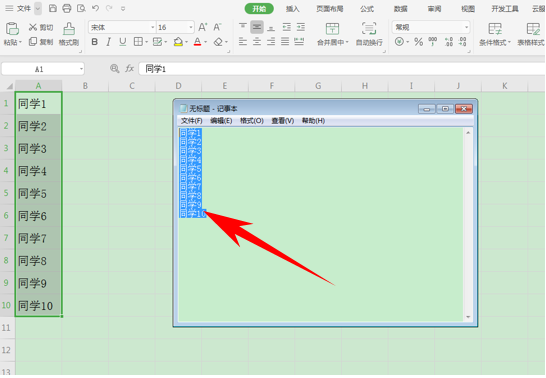This screenshot has width=546, height=378.
Task: Toggle Underline formatting
Action: 123,42
